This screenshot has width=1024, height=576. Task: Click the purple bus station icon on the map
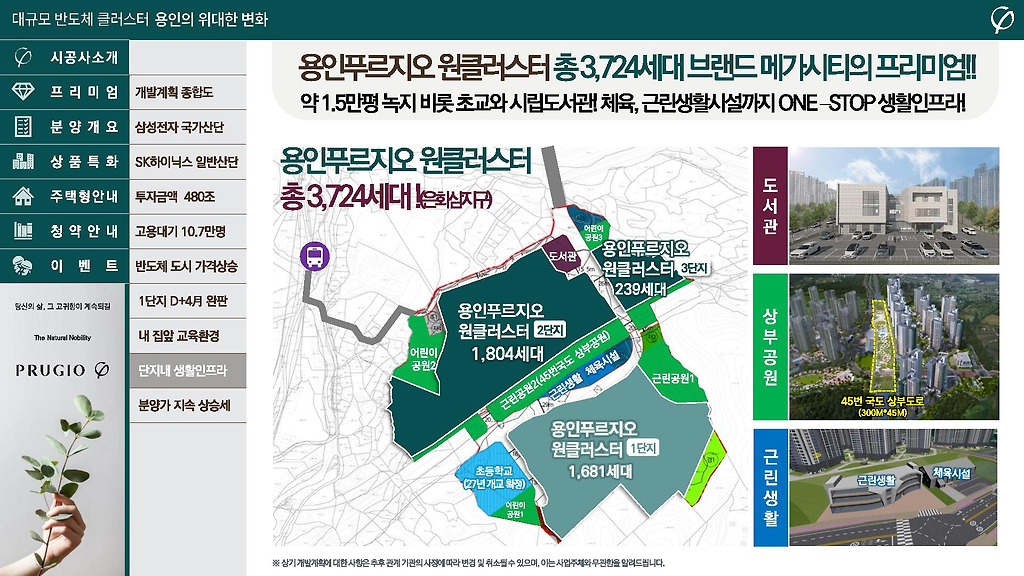[314, 256]
